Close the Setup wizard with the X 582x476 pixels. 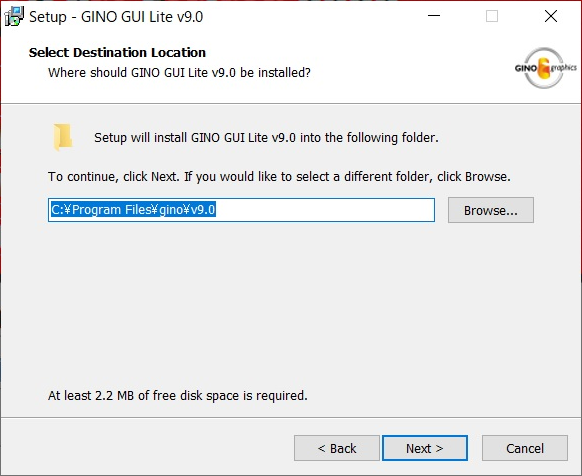coord(551,16)
